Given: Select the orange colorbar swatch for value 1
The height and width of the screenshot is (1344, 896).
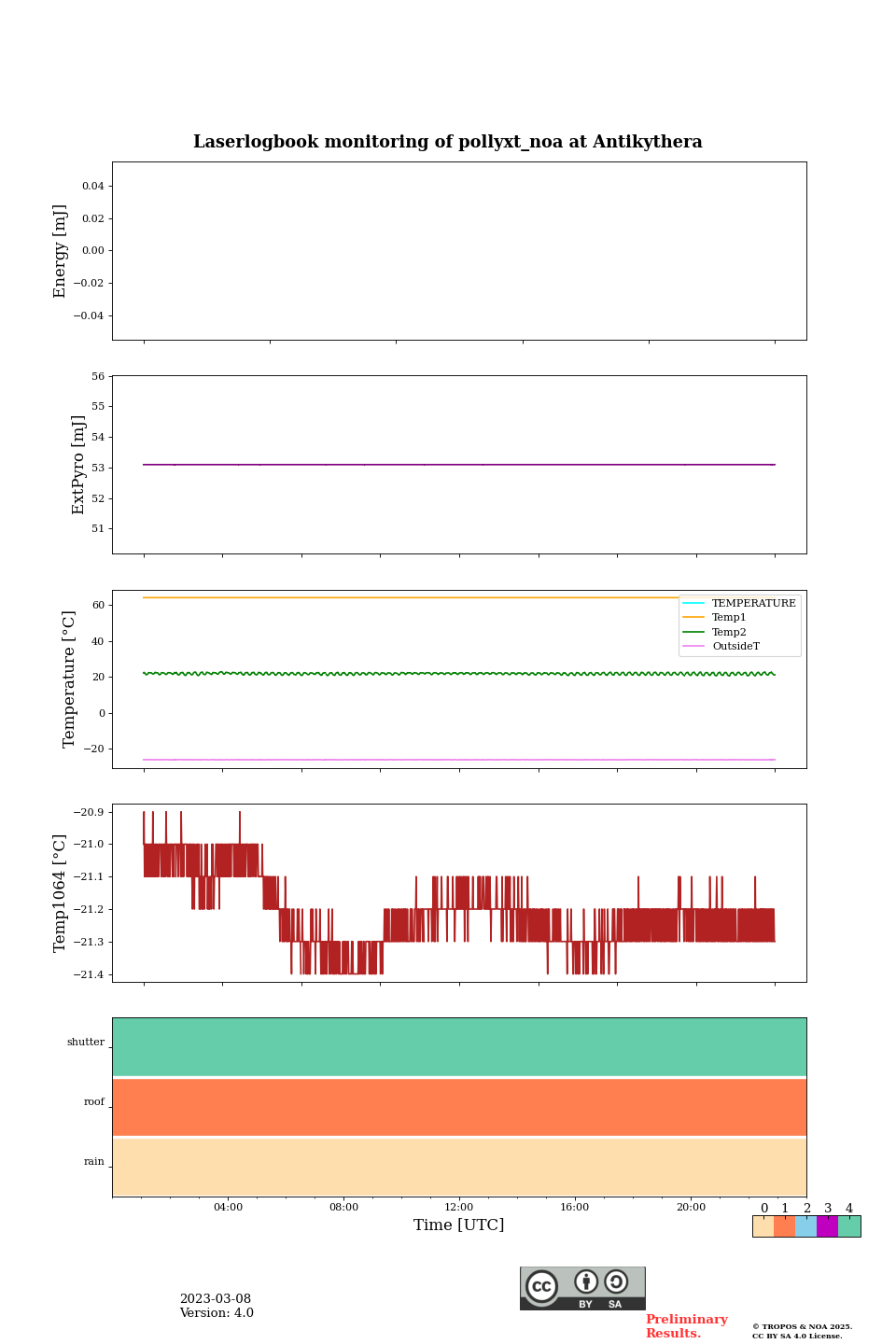Looking at the screenshot, I should [x=784, y=1226].
